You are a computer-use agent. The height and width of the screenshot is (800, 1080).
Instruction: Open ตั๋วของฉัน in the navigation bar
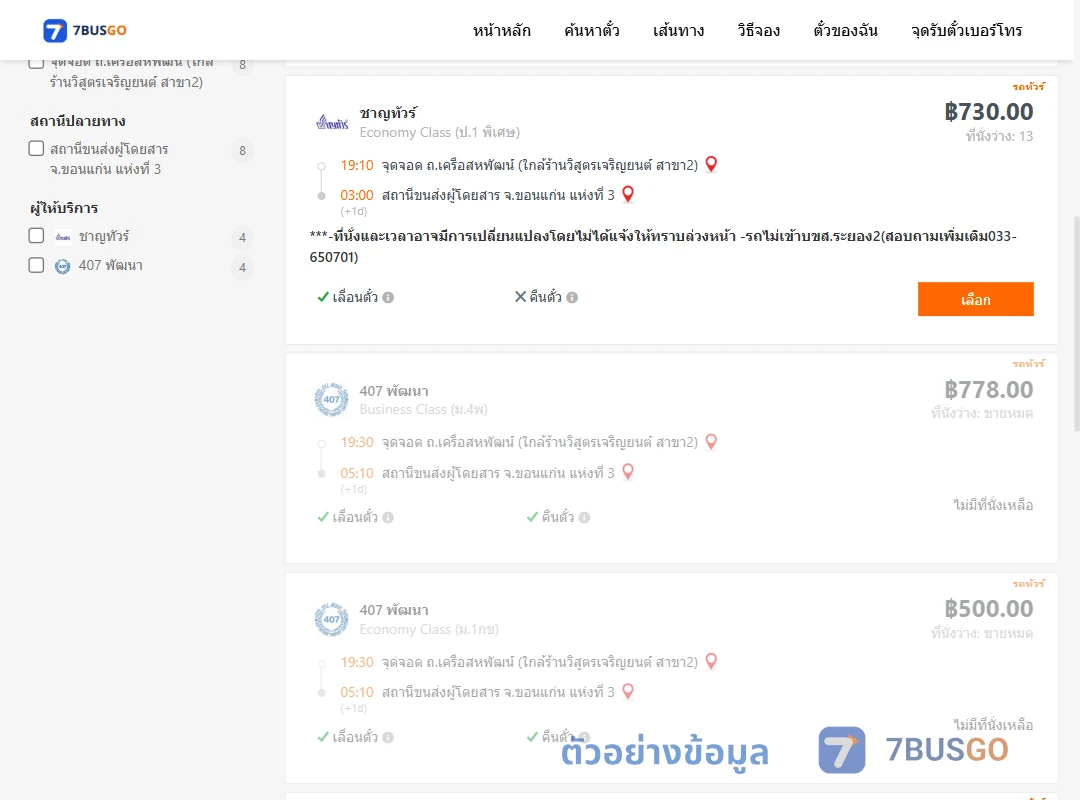(845, 30)
